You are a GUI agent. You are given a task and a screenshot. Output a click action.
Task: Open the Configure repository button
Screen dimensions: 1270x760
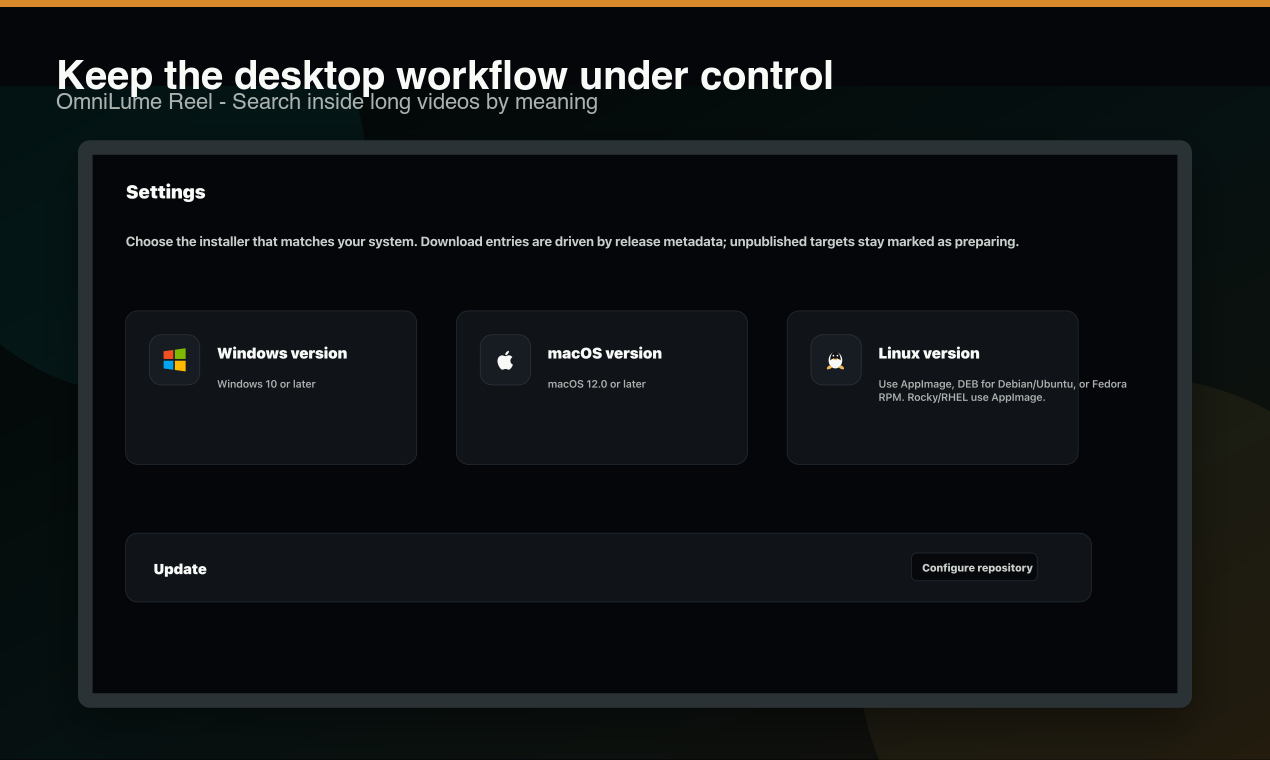pyautogui.click(x=974, y=567)
